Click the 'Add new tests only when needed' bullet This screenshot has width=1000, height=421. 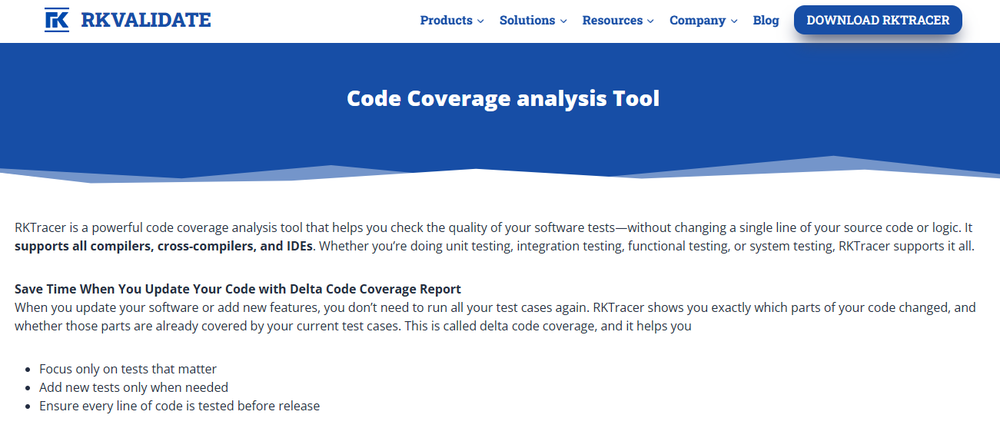134,387
